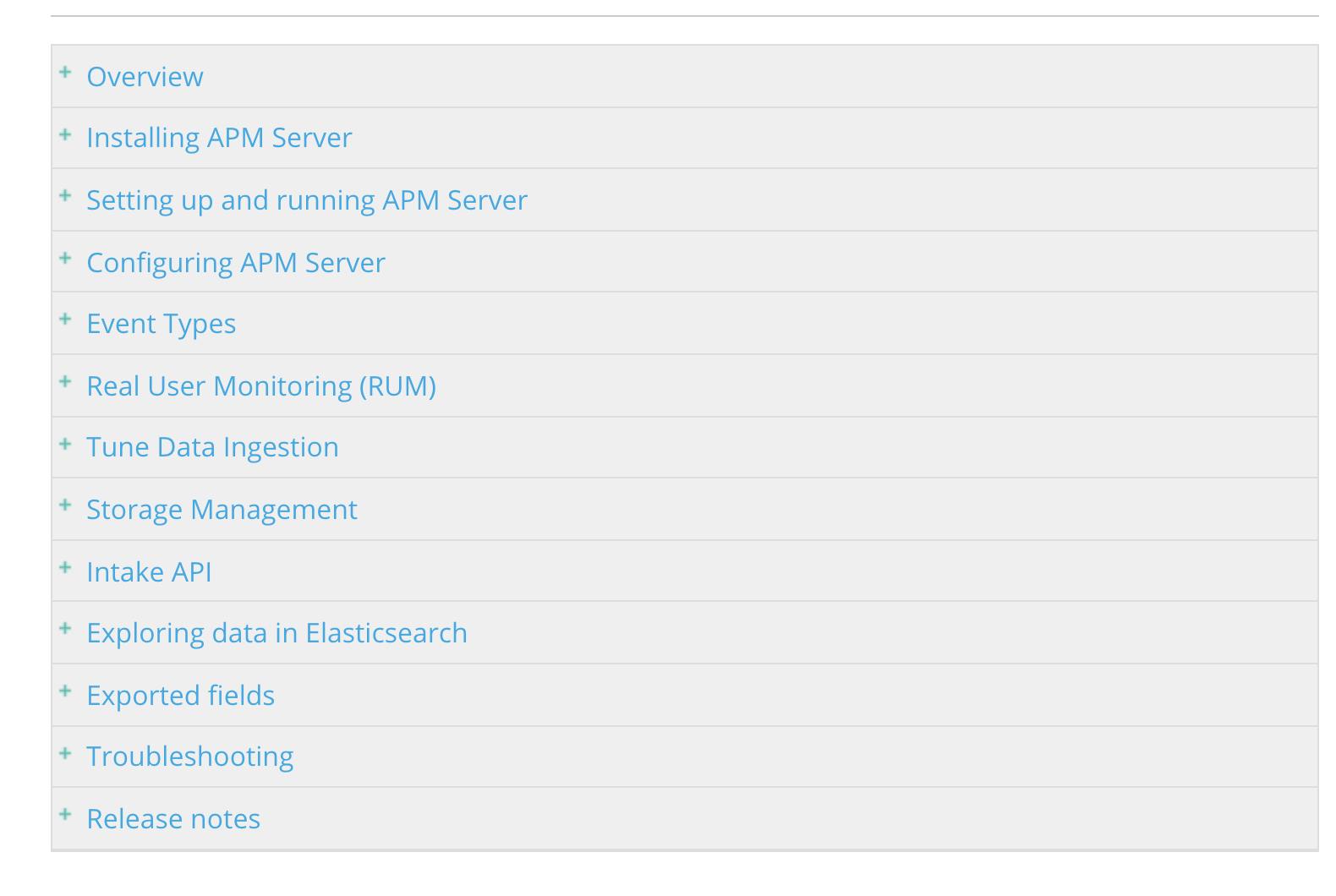The height and width of the screenshot is (896, 1336).
Task: Open the Exploring data in Elasticsearch link
Action: pos(277,633)
